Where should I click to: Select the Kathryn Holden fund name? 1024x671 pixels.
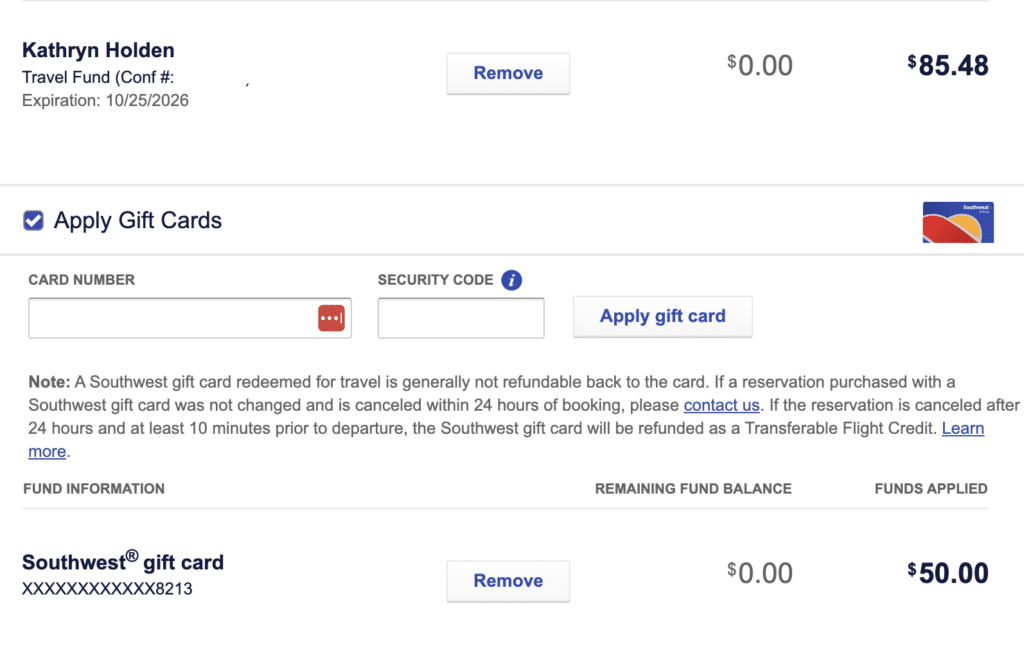click(x=98, y=50)
